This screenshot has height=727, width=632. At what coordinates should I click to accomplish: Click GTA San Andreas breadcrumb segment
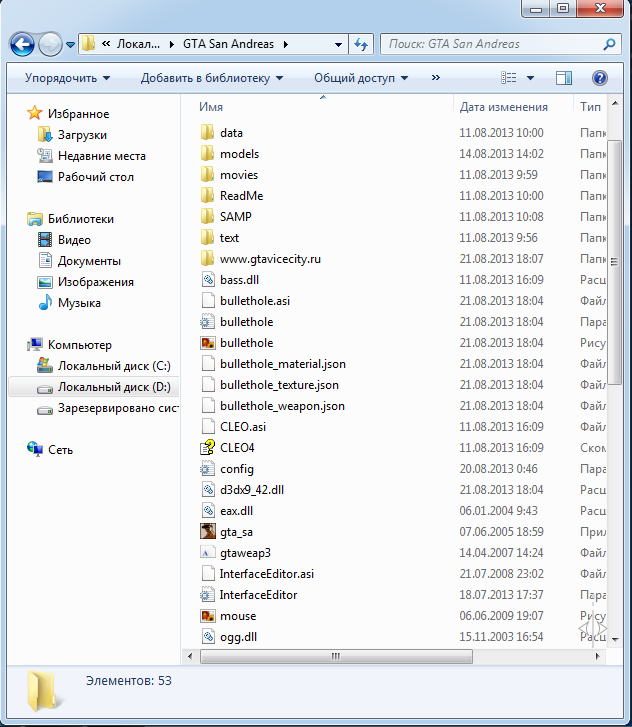(228, 44)
